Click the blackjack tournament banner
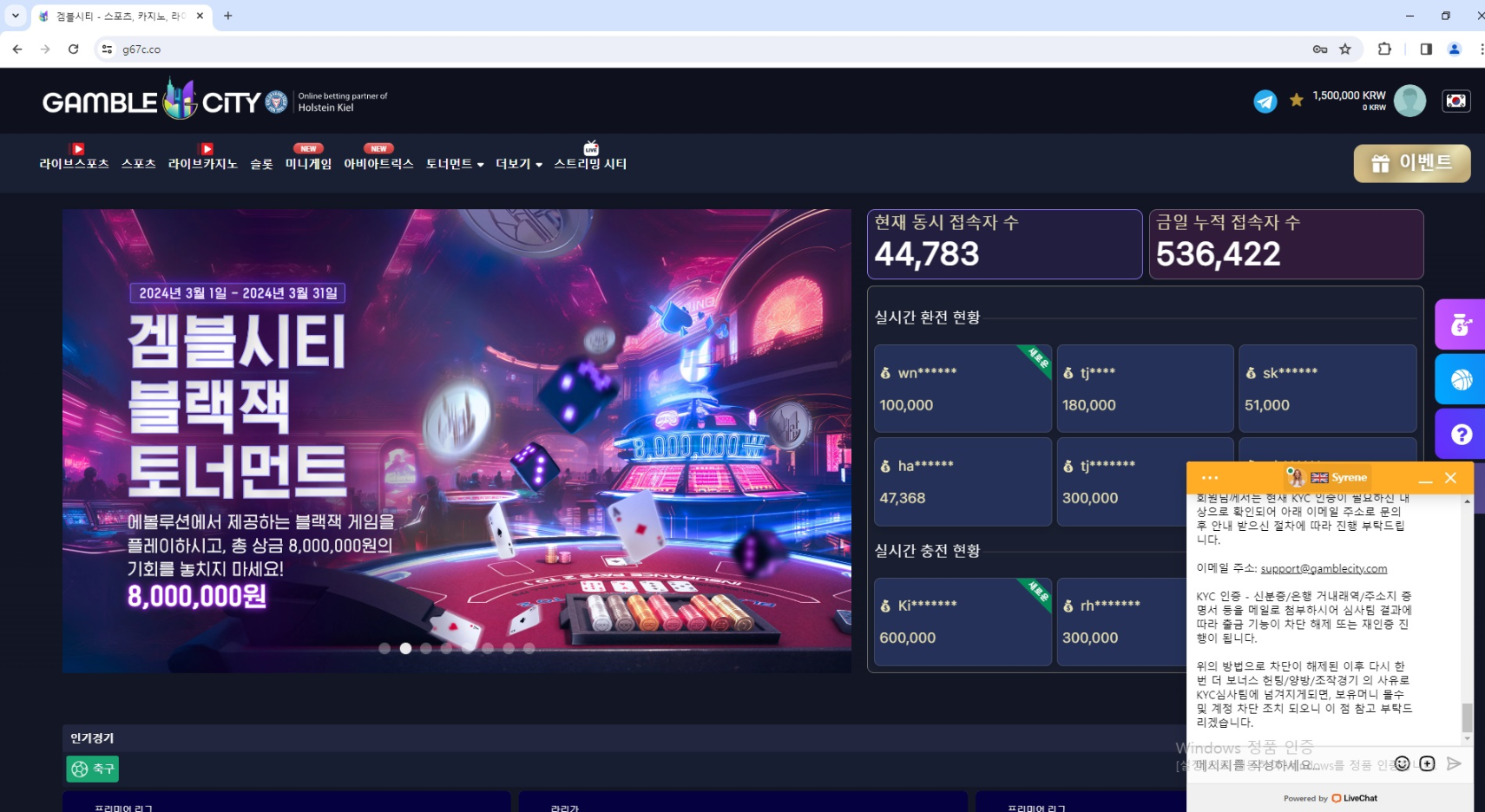1485x812 pixels. (457, 441)
